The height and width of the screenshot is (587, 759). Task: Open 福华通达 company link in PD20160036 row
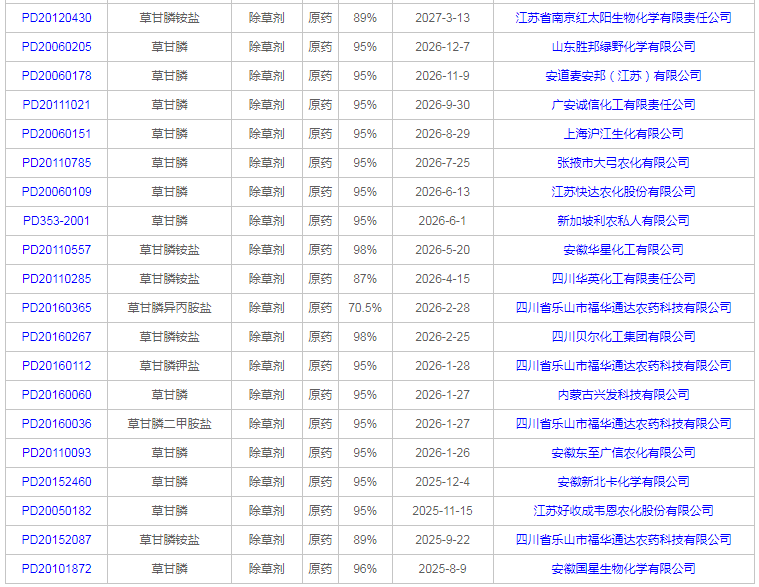coord(623,424)
